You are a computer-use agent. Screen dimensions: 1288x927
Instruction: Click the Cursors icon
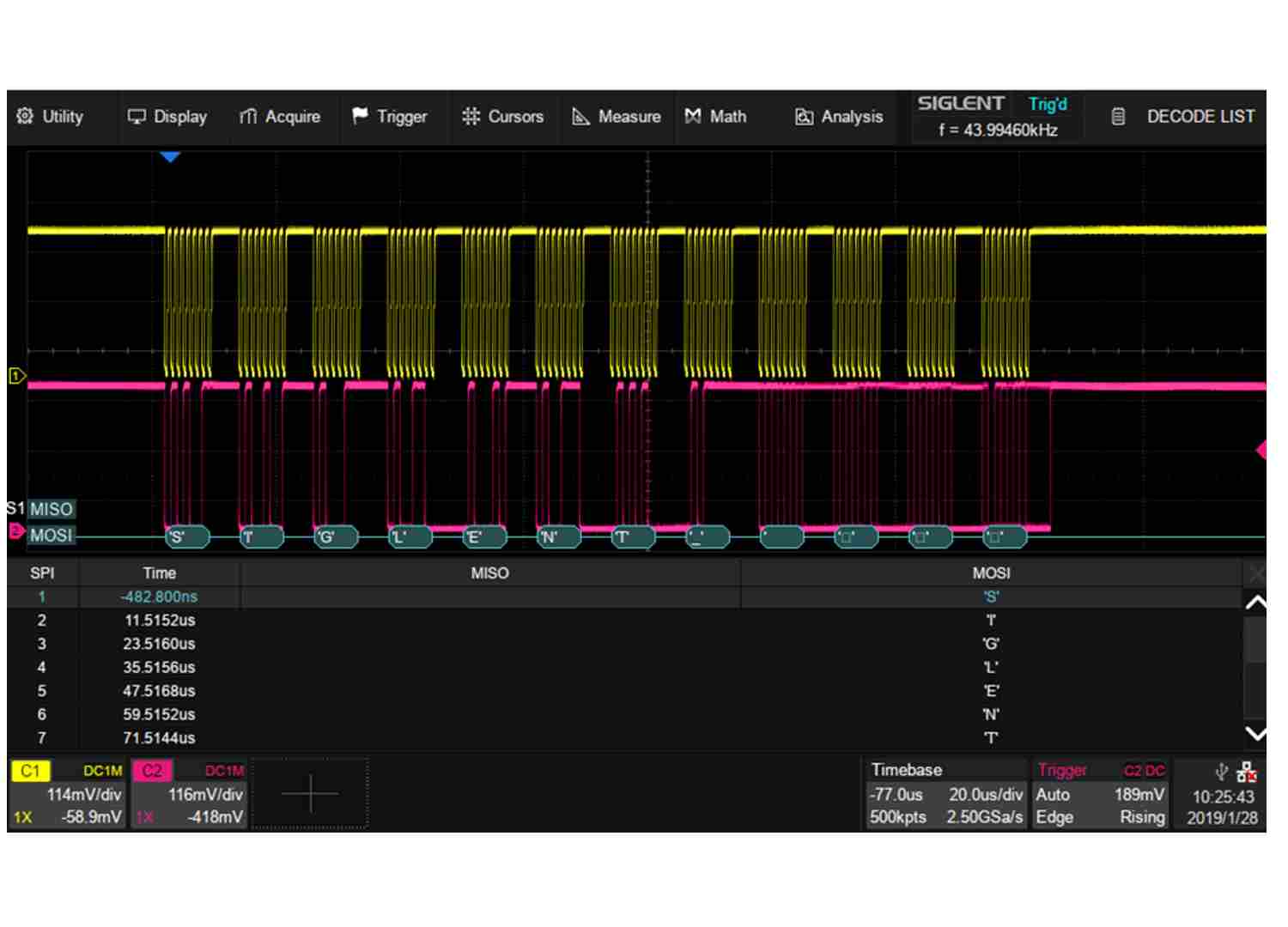point(471,117)
